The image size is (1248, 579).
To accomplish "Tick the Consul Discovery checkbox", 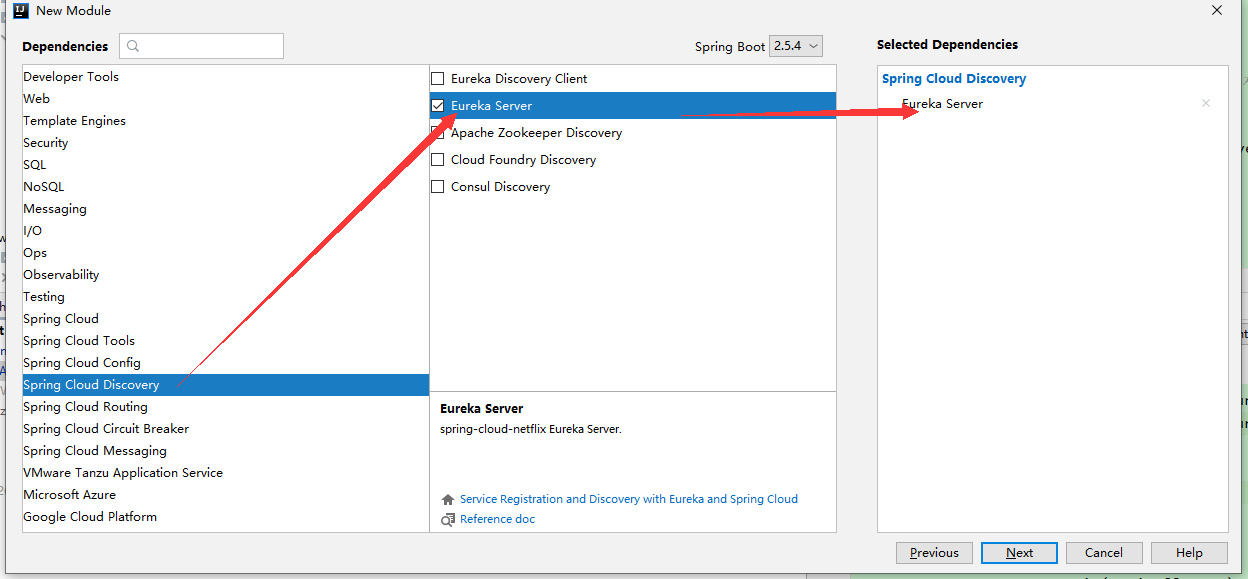I will (437, 186).
